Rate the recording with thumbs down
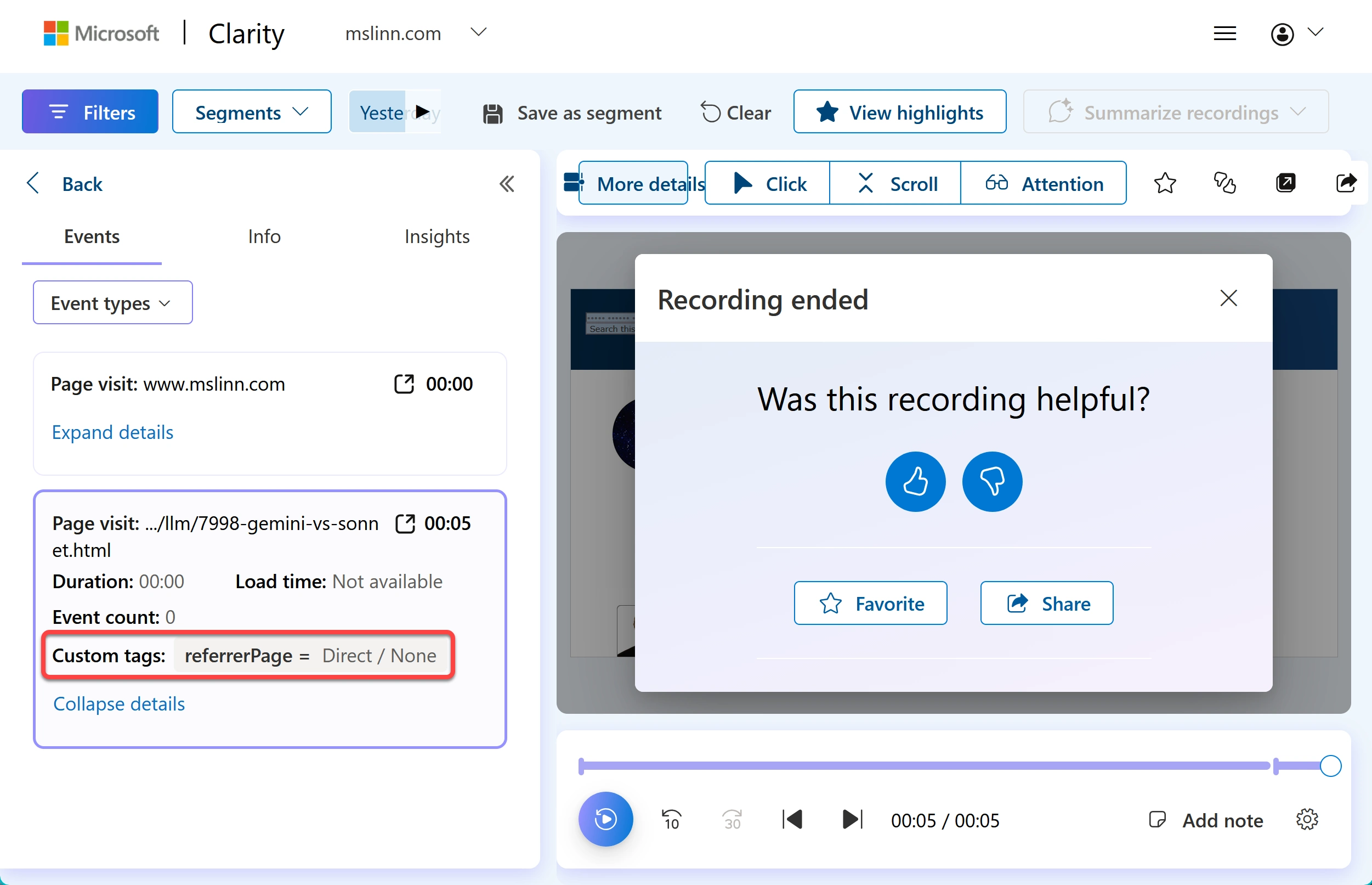The image size is (1372, 885). 992,482
